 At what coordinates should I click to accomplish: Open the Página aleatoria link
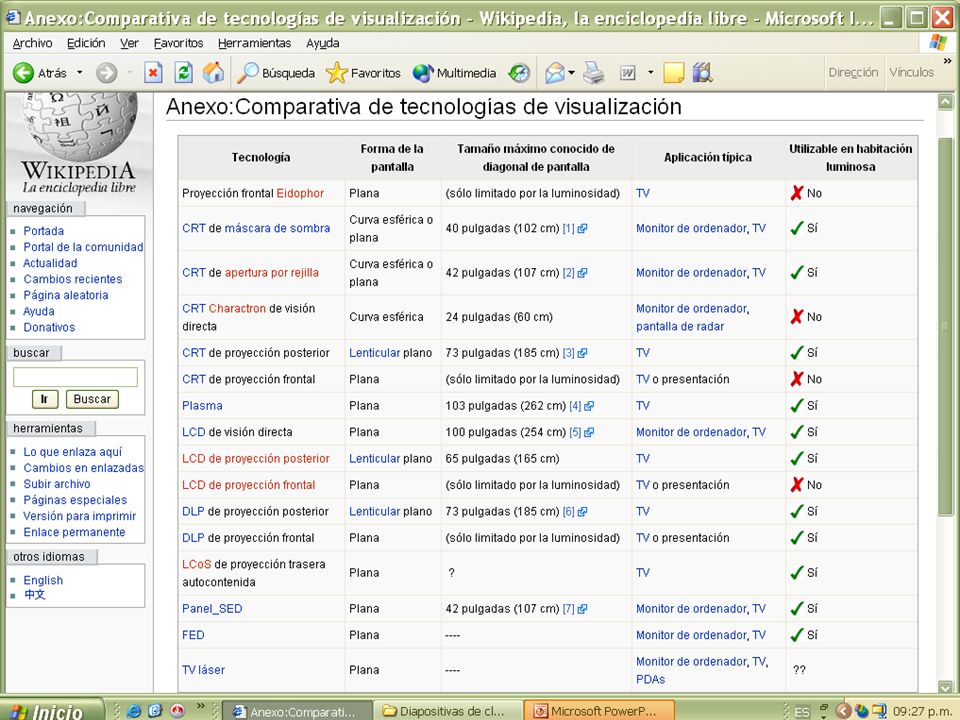66,295
